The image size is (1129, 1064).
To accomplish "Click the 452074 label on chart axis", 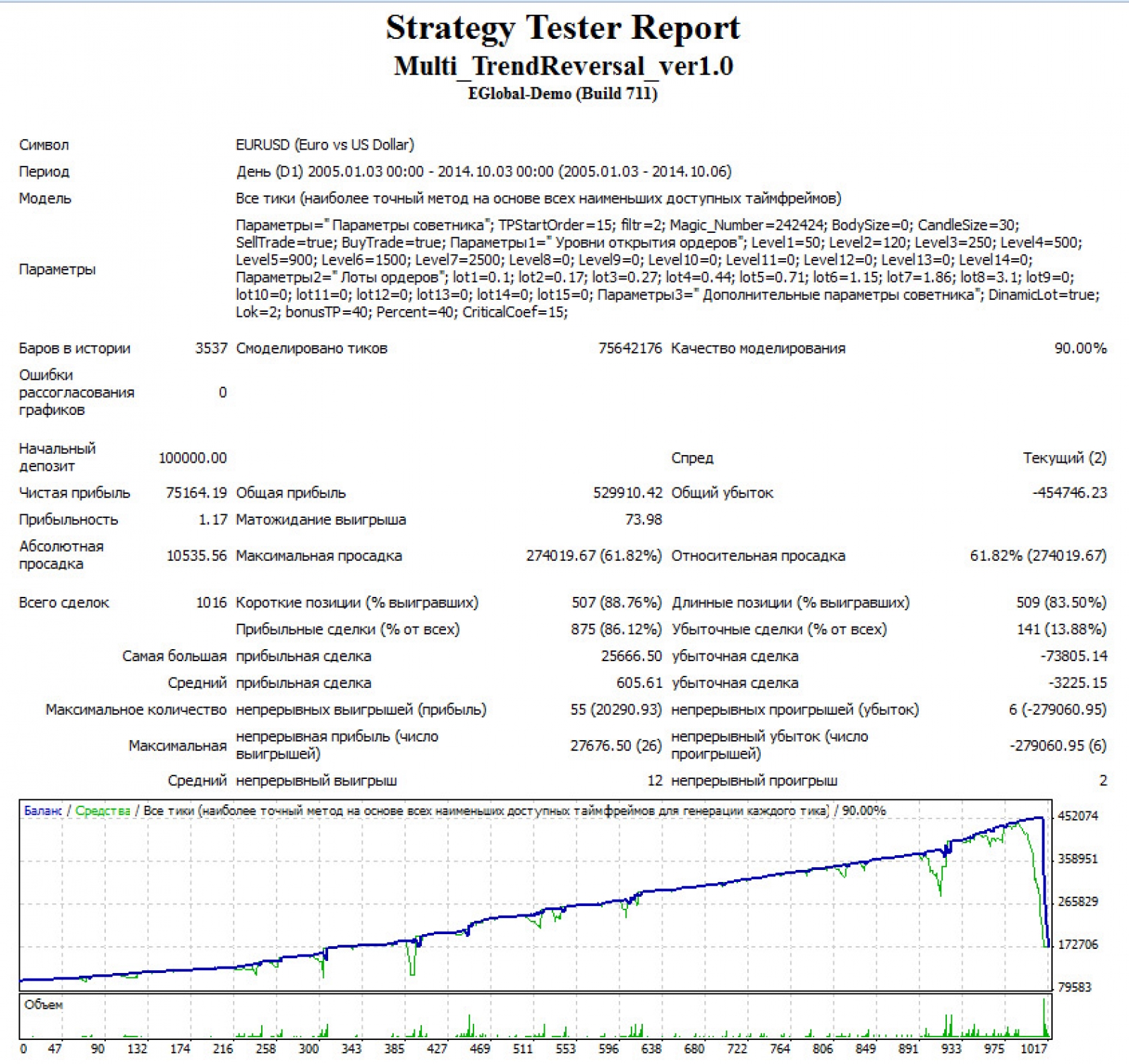I will (x=1077, y=816).
